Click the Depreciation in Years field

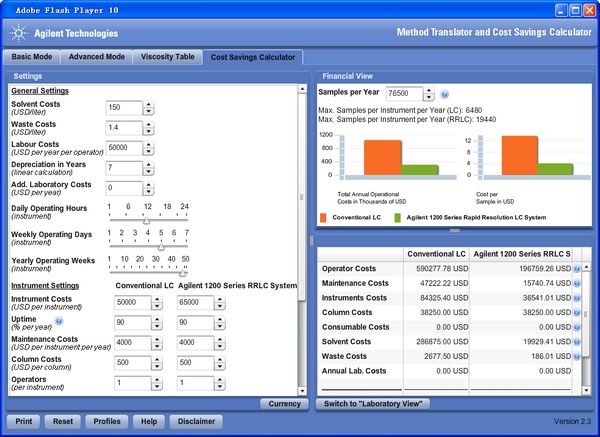pos(124,168)
